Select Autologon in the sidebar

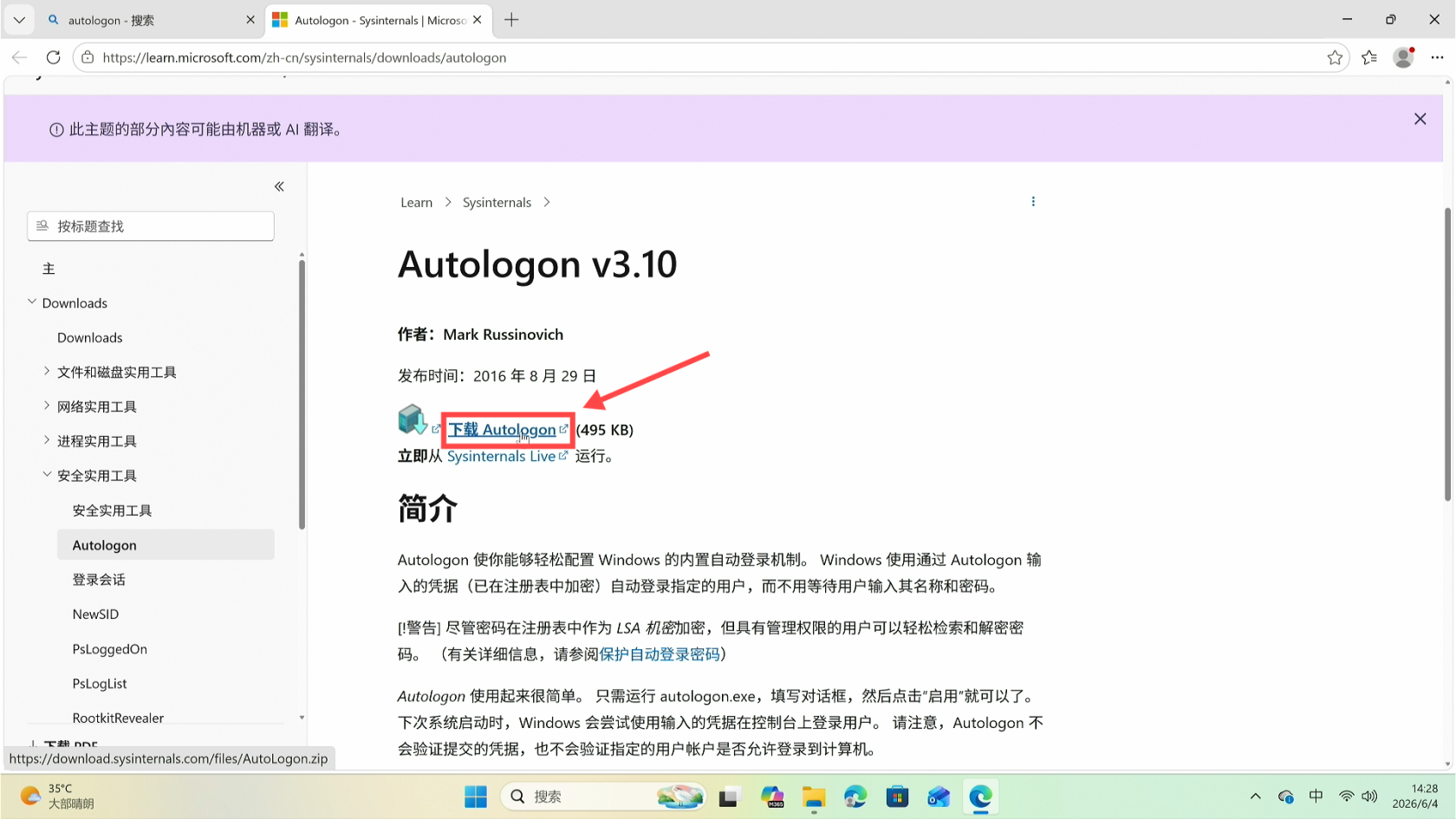(166, 545)
